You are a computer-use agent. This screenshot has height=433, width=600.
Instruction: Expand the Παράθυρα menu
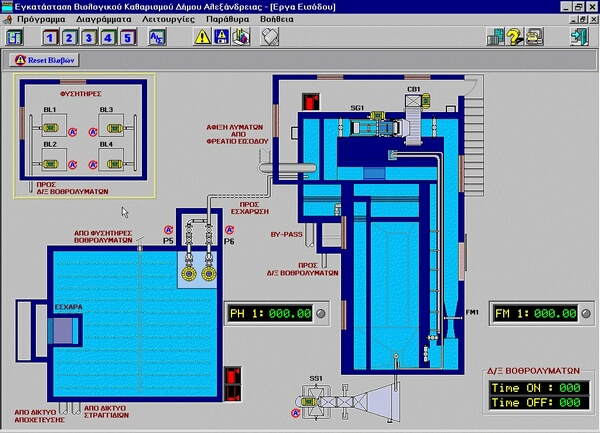[x=258, y=17]
